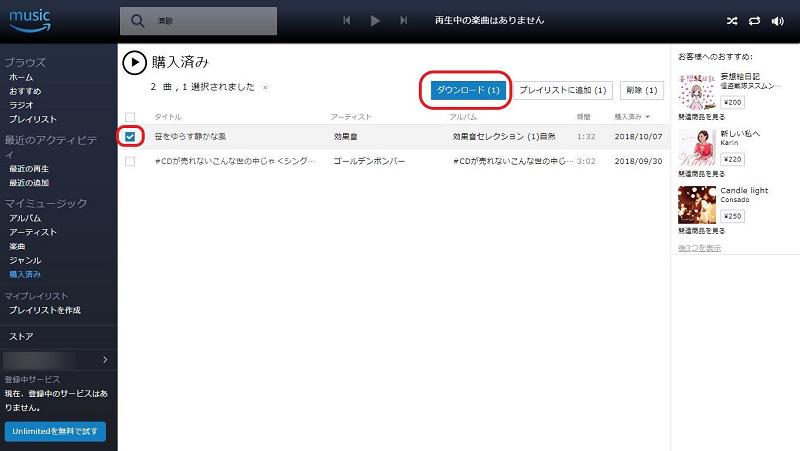Go to ホーム in sidebar

[x=21, y=77]
